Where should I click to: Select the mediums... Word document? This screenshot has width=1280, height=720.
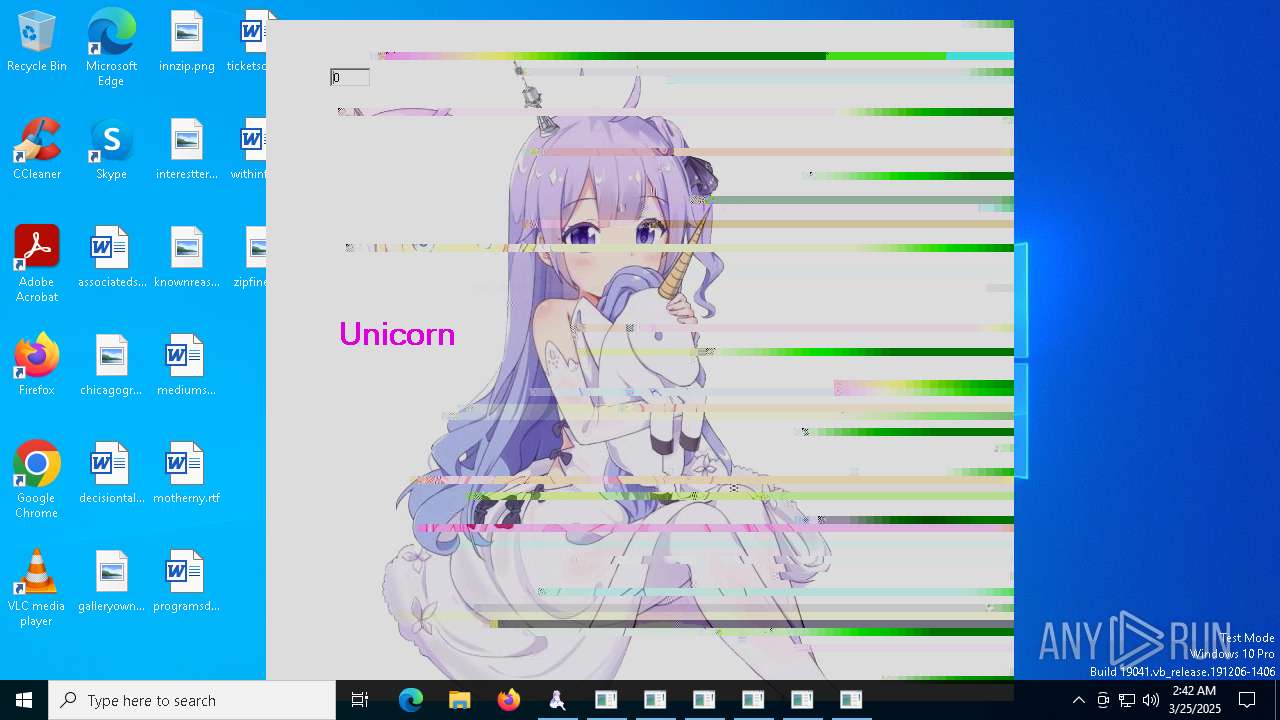[186, 366]
